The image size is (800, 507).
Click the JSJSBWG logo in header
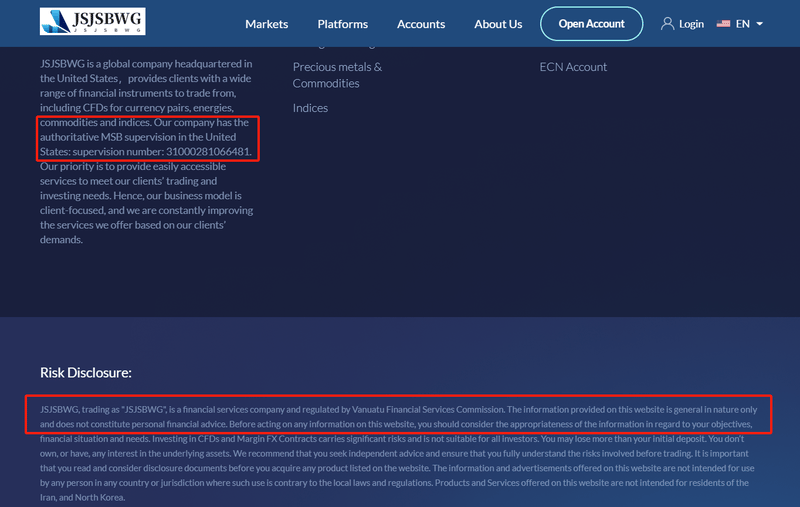[92, 21]
